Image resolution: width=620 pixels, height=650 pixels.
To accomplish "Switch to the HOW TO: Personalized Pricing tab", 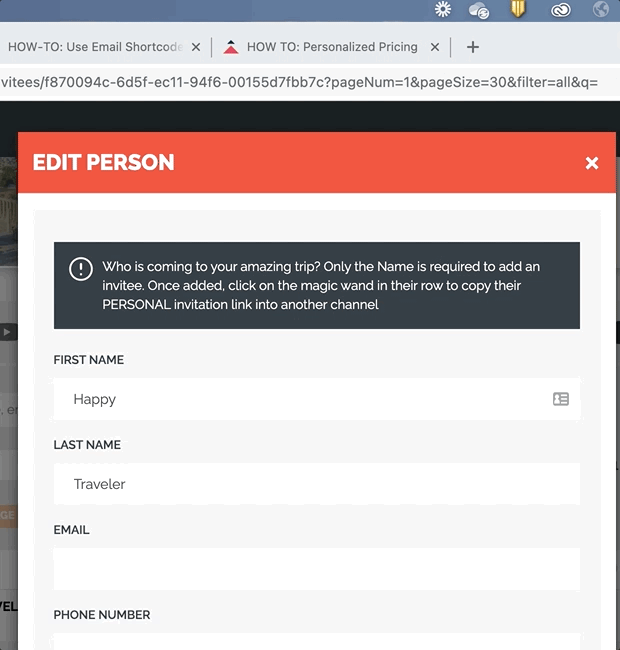I will point(332,47).
